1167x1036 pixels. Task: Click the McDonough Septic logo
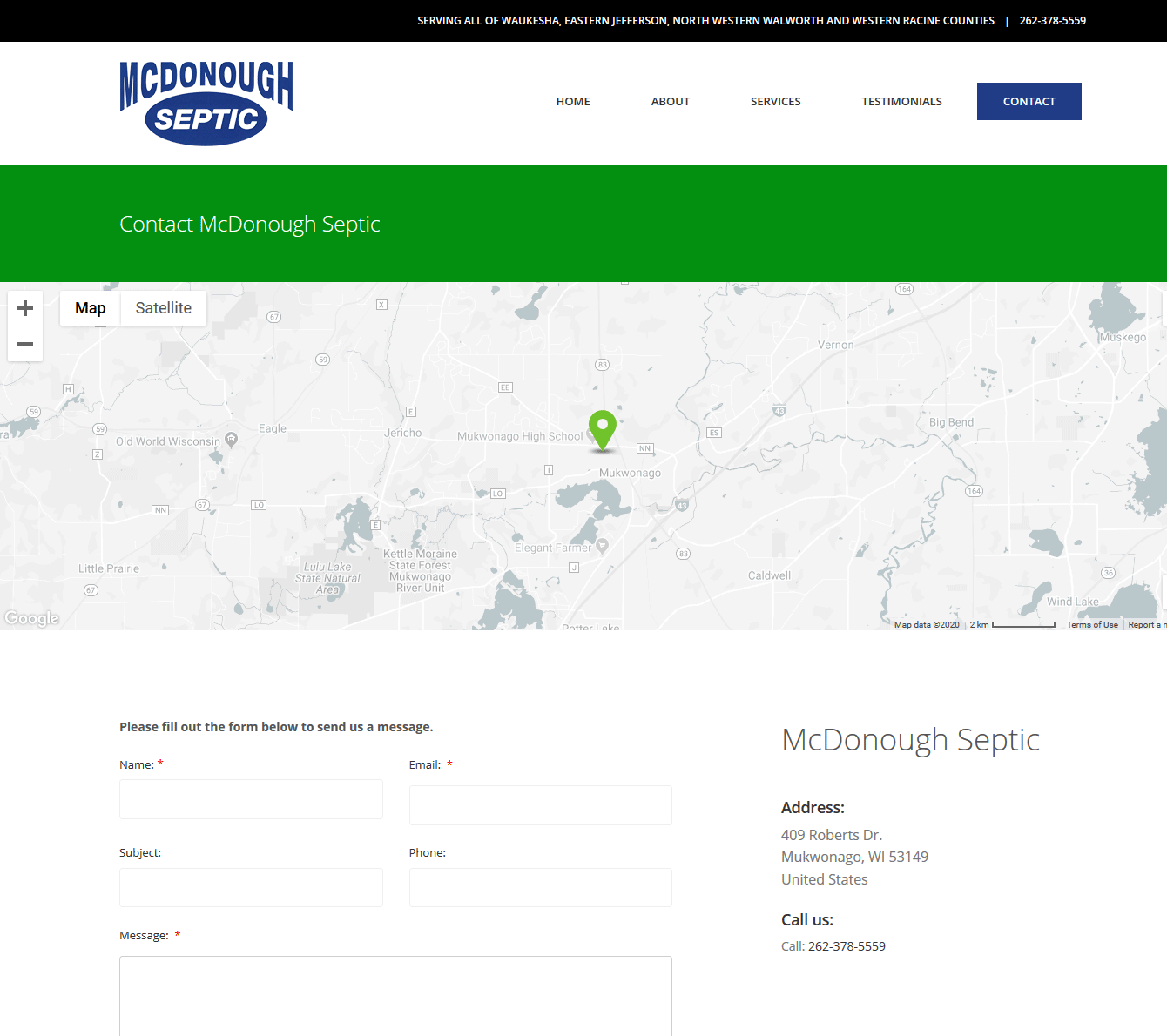[x=206, y=103]
